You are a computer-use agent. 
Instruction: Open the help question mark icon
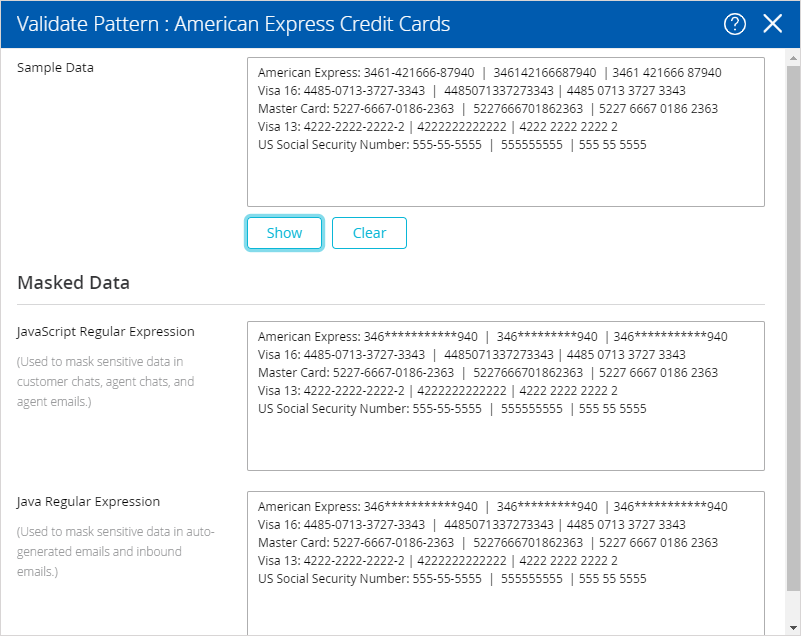pos(735,24)
